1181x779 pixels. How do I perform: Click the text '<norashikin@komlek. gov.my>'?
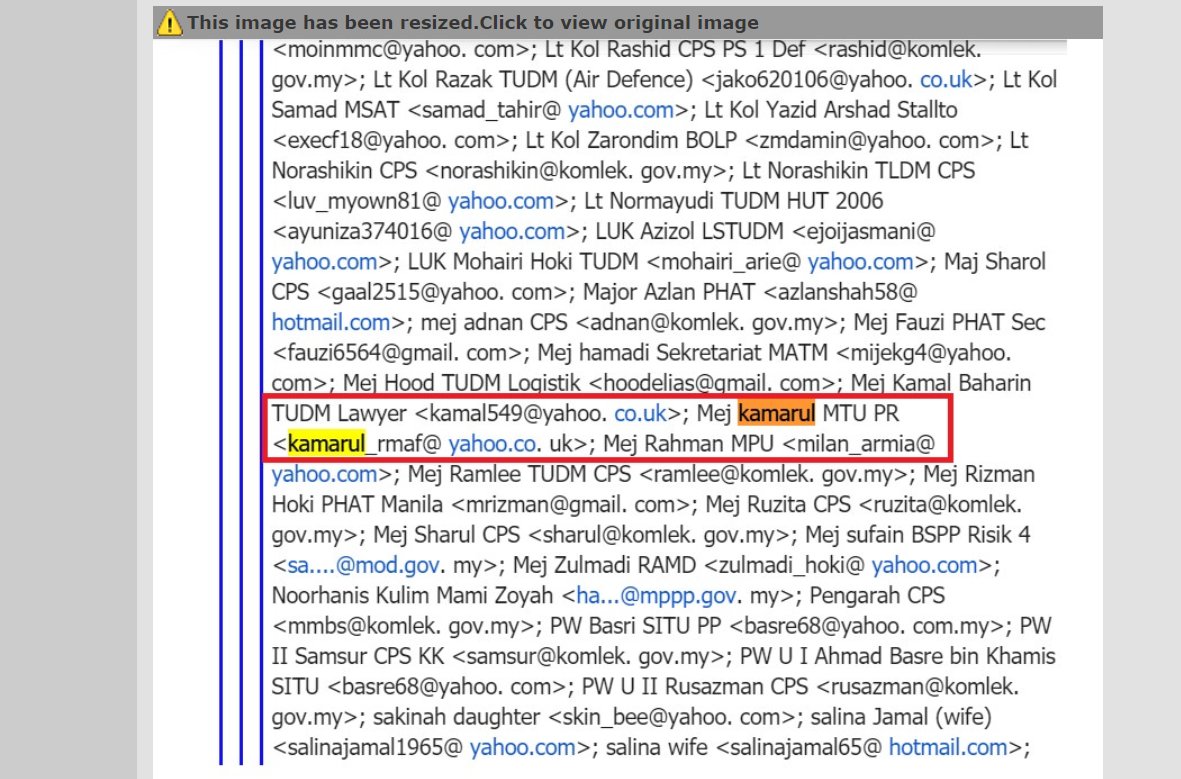[580, 171]
